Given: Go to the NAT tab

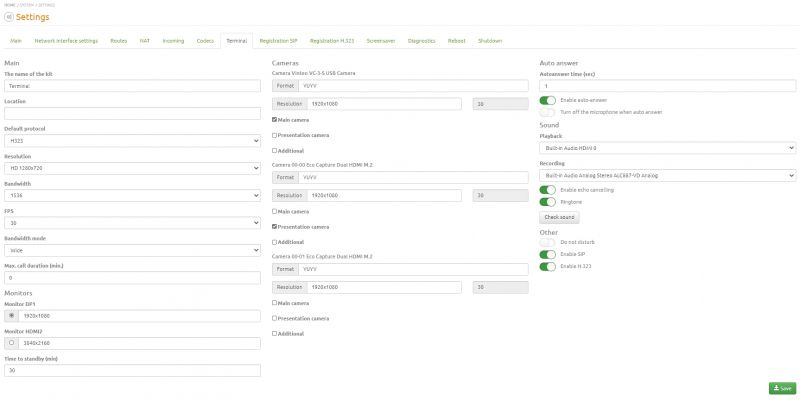Looking at the screenshot, I should [x=145, y=41].
